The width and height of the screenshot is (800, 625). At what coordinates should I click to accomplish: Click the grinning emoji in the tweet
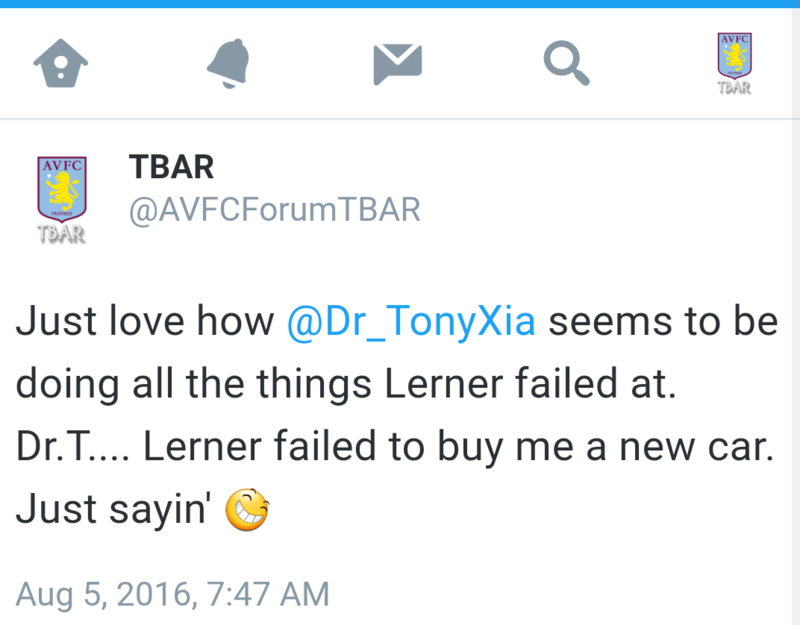click(247, 510)
